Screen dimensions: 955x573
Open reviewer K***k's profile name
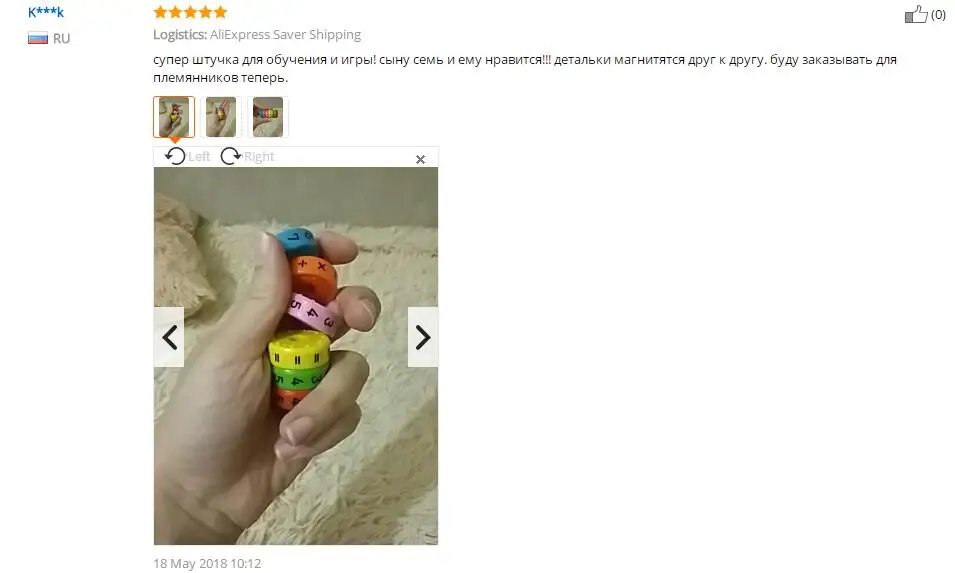pyautogui.click(x=46, y=12)
